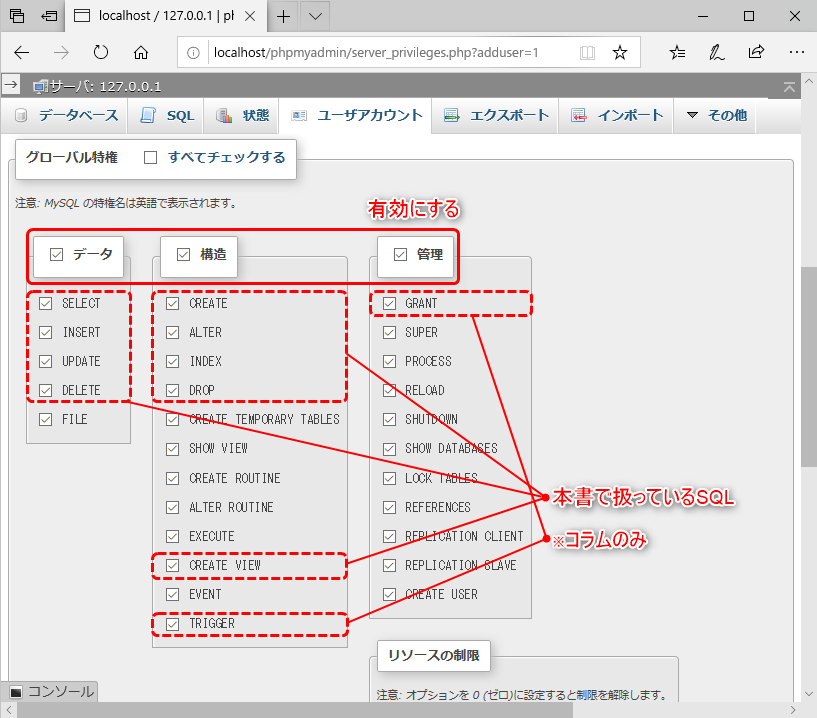Viewport: 817px width, 718px height.
Task: Open favorites hub icon
Action: point(677,52)
